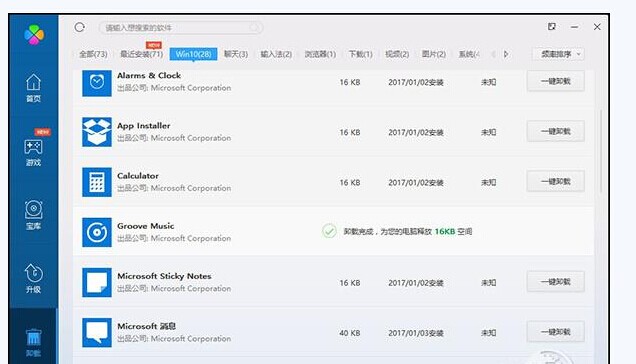
Task: Open the recently installed (71) tab
Action: [x=141, y=54]
